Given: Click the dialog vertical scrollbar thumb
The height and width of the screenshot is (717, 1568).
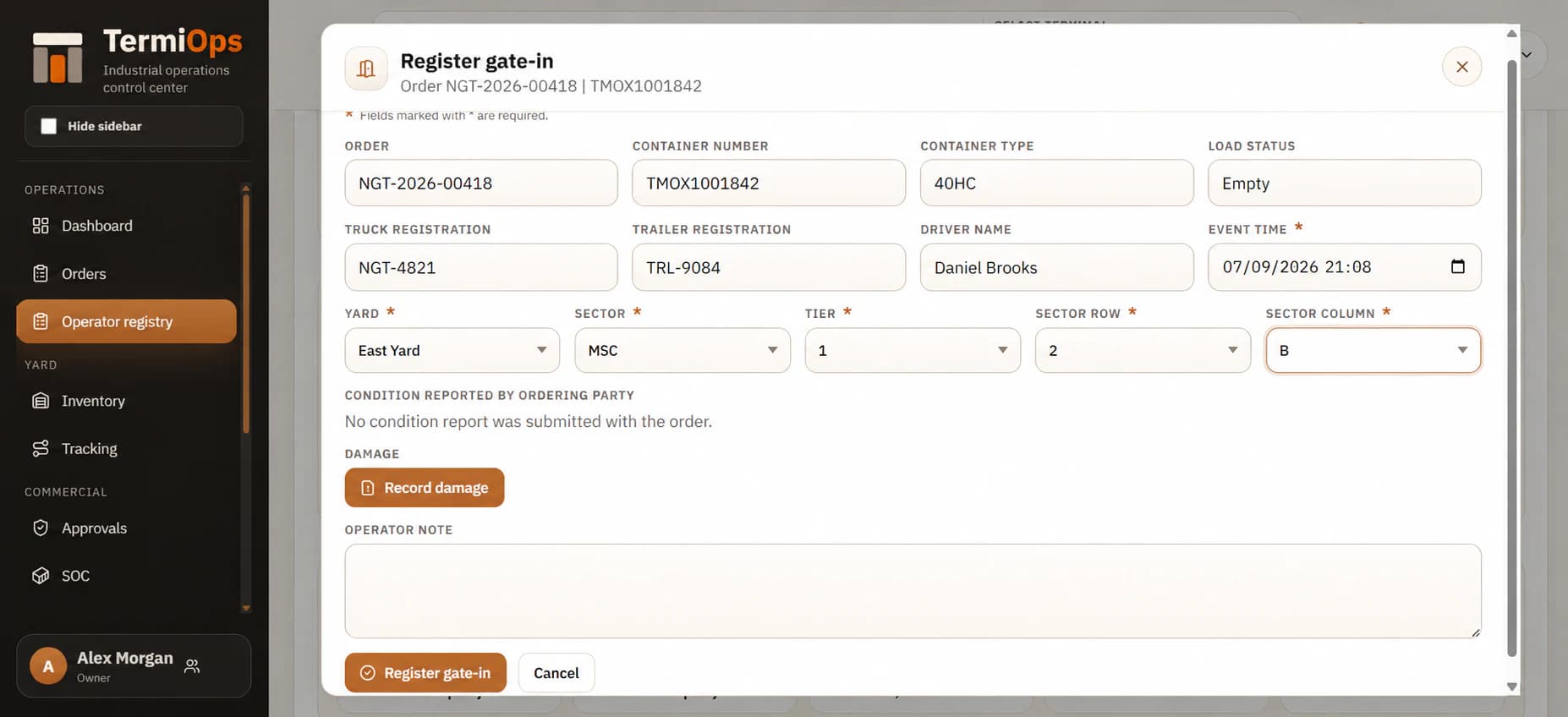Looking at the screenshot, I should pyautogui.click(x=1511, y=358).
